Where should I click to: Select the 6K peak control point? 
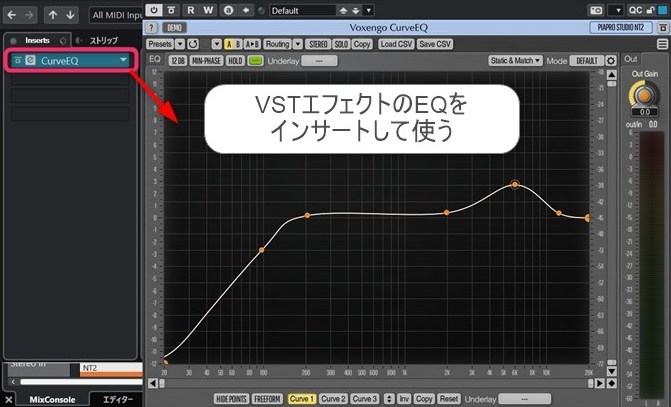click(x=515, y=184)
